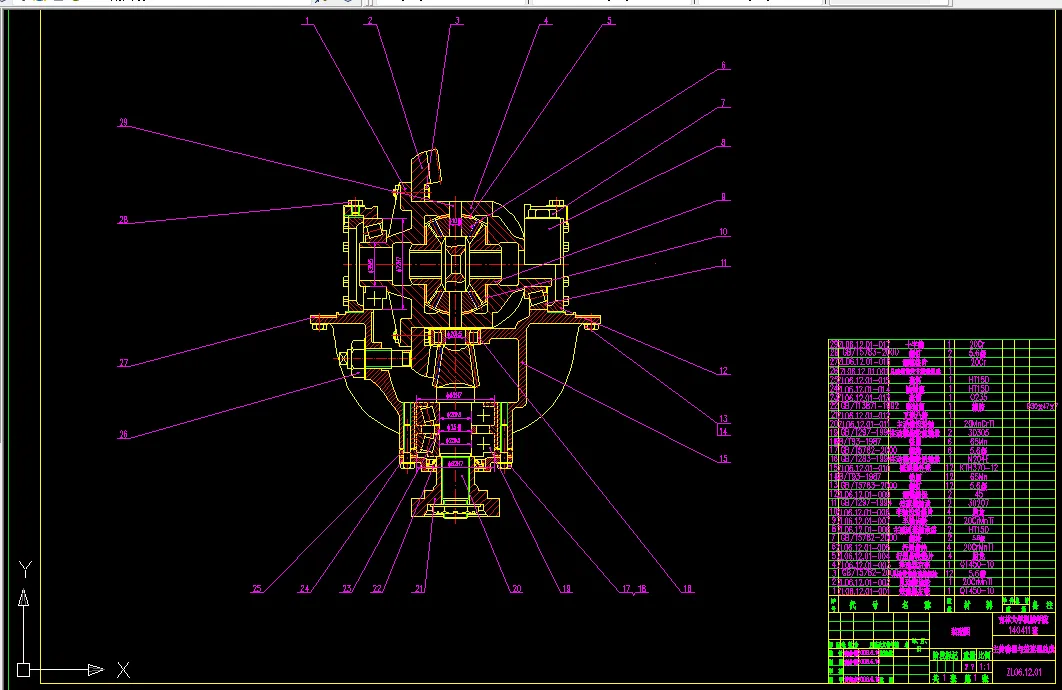Select part callout number 3
The height and width of the screenshot is (690, 1062).
coord(457,21)
